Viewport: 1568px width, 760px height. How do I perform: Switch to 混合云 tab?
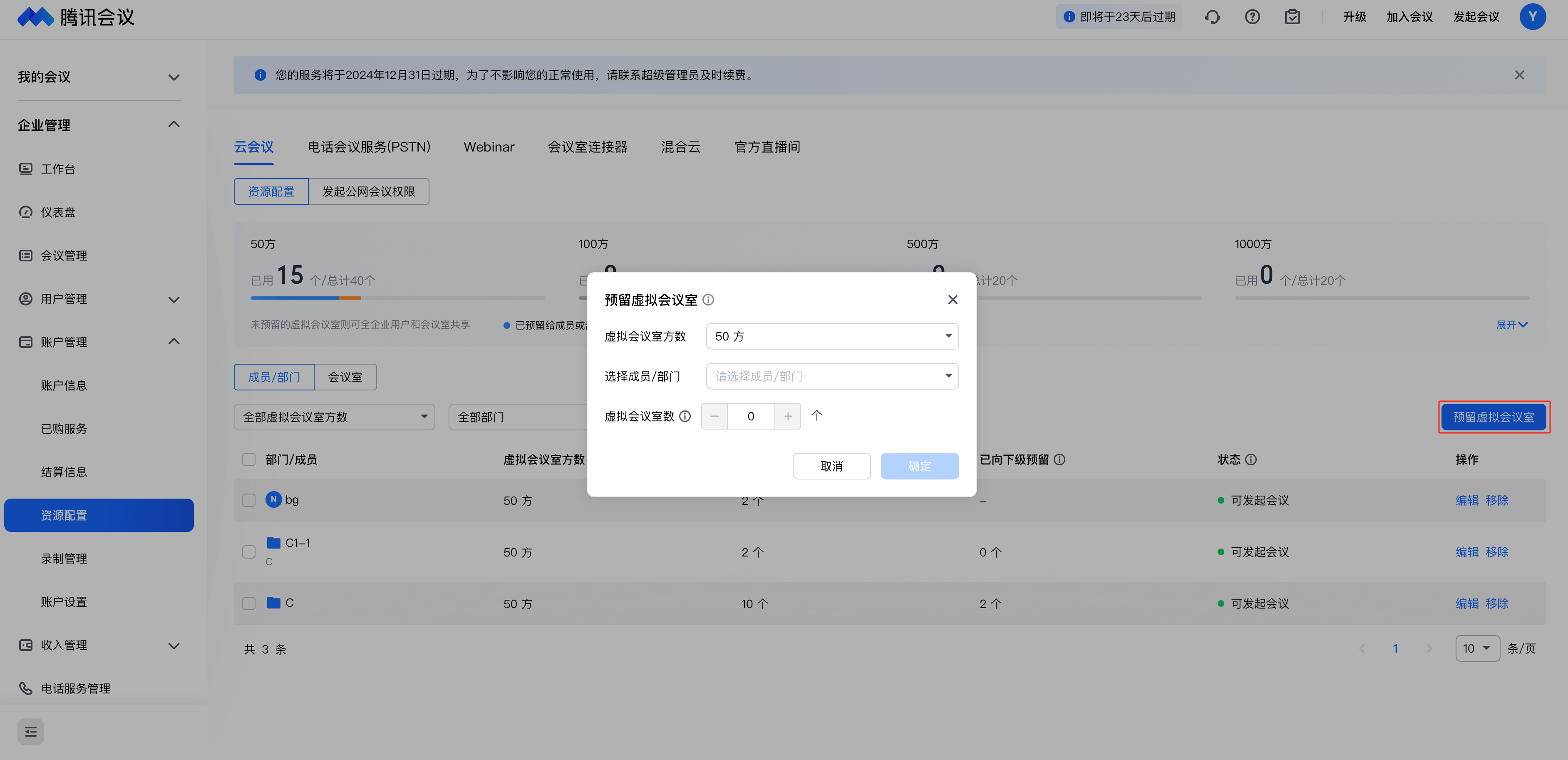[x=680, y=147]
